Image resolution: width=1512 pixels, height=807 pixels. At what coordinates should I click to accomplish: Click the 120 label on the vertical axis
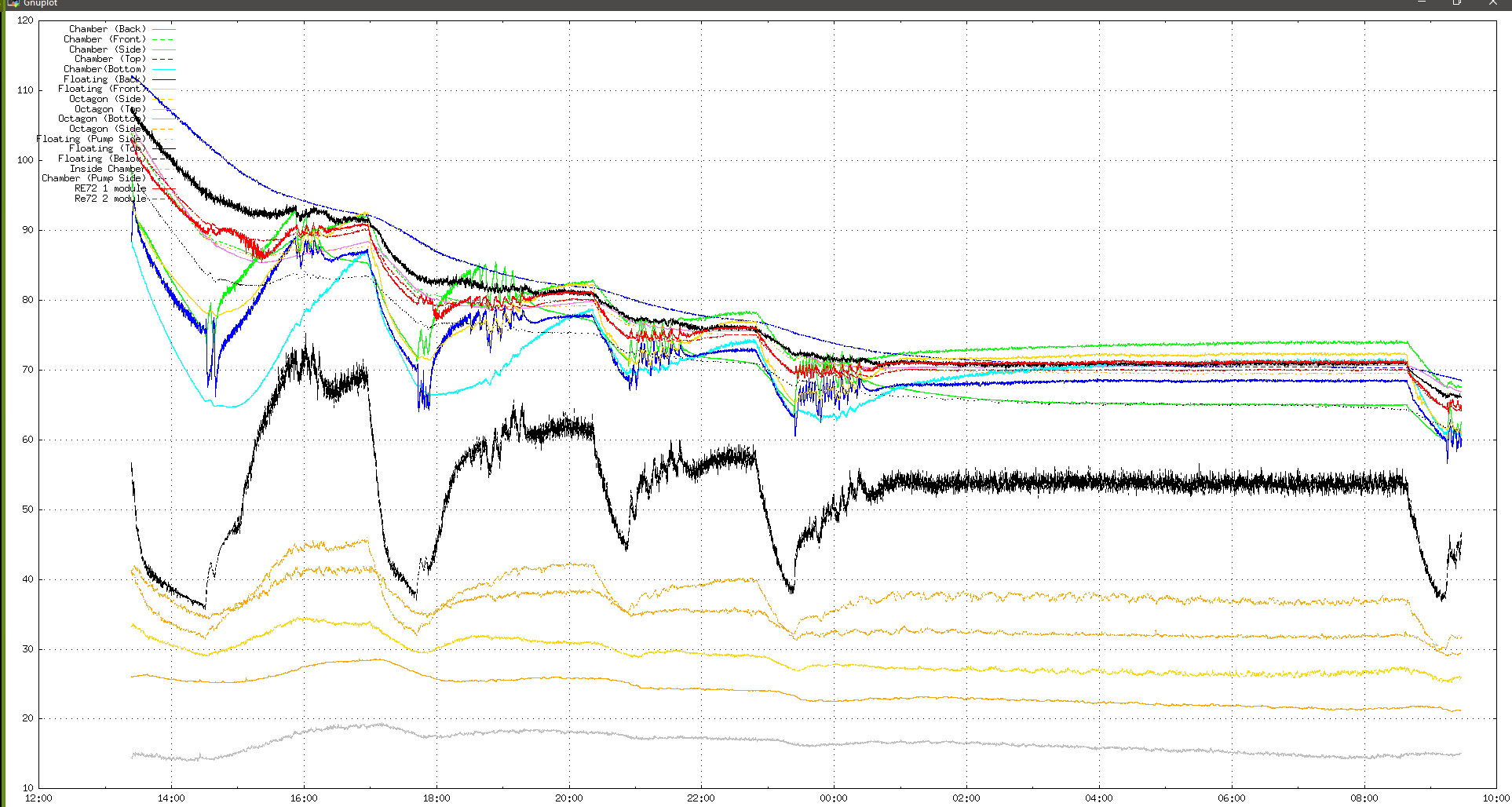[x=25, y=20]
